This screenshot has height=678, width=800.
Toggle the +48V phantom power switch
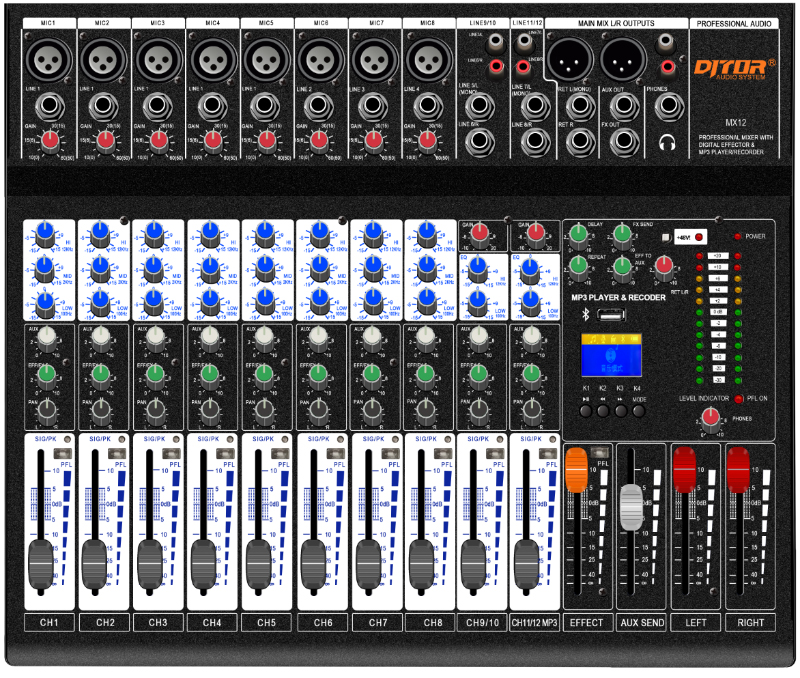pyautogui.click(x=665, y=237)
